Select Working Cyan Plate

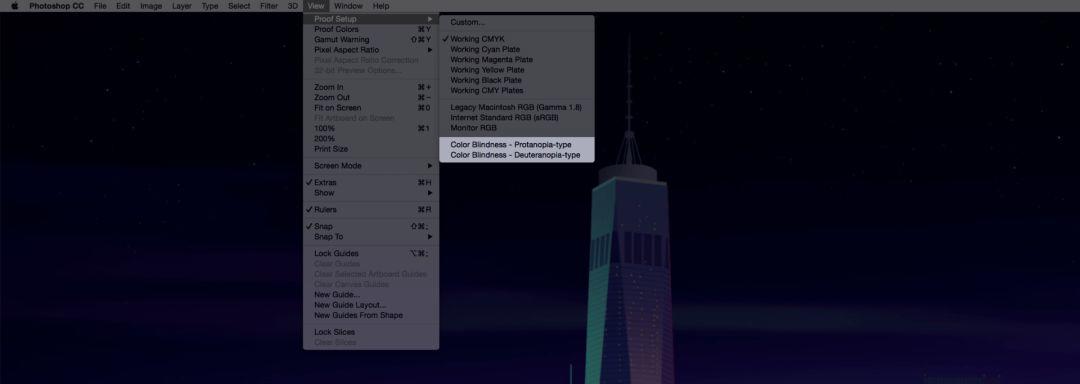[x=517, y=50]
